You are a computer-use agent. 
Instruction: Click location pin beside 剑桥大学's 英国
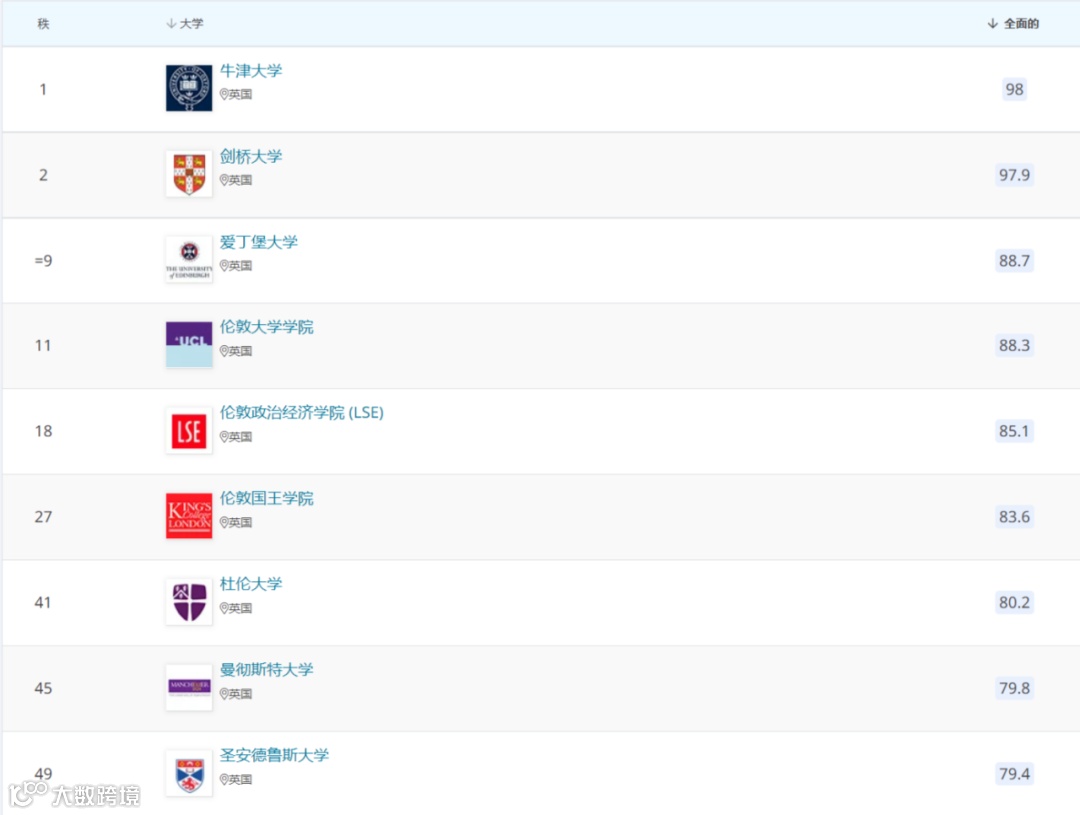pos(224,180)
